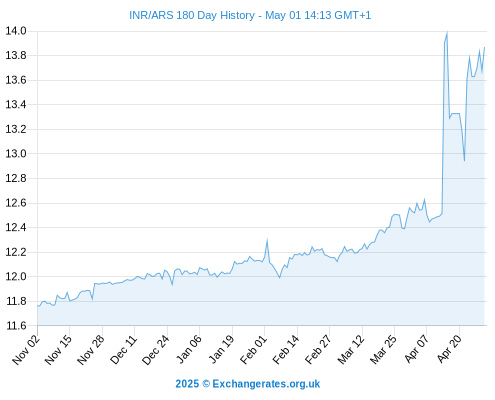Click the 11.6 y-axis value label
This screenshot has width=495, height=400.
(x=16, y=326)
